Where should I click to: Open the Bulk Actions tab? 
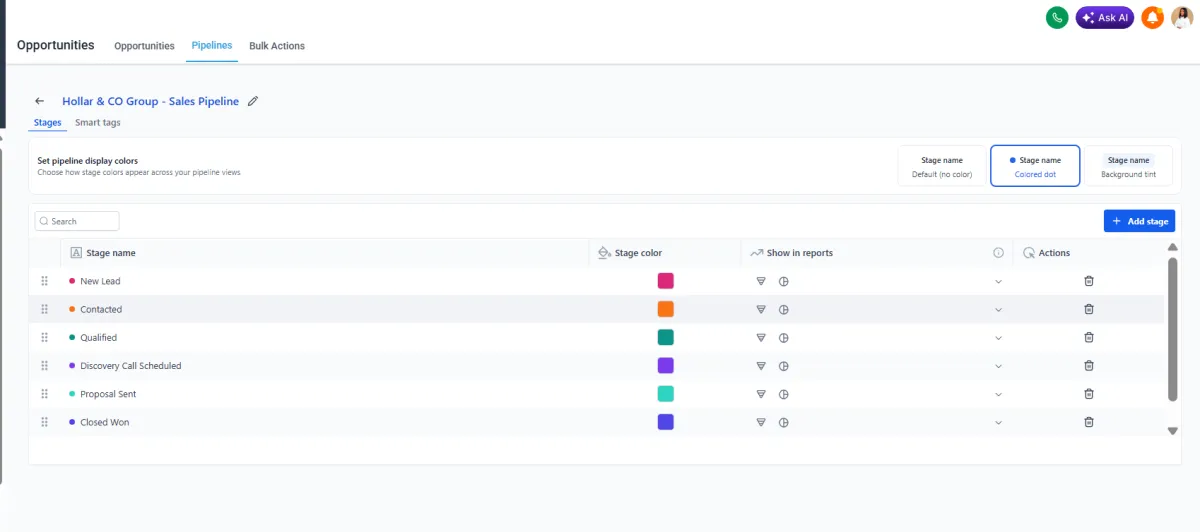pos(277,46)
